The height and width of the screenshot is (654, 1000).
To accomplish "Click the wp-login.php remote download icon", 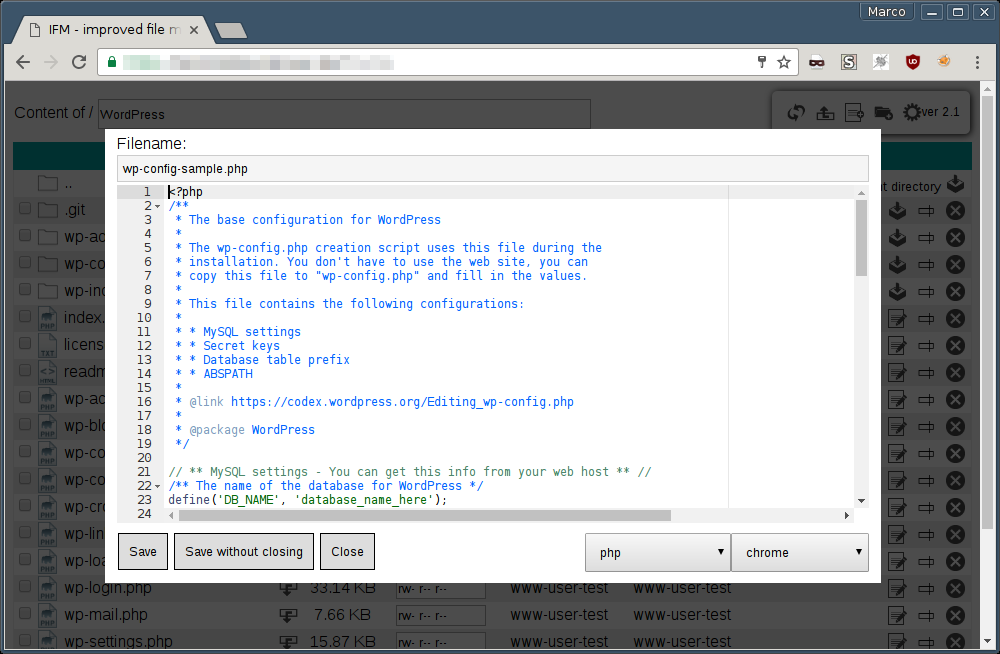I will (x=288, y=588).
